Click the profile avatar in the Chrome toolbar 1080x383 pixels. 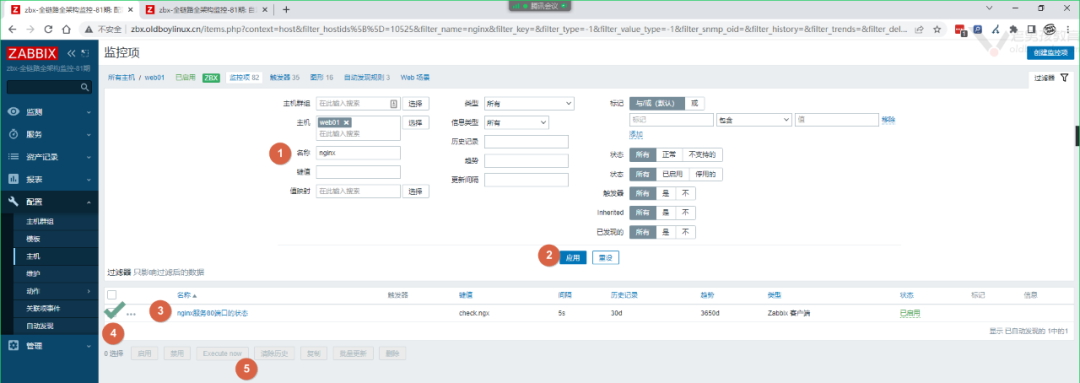pyautogui.click(x=1050, y=30)
